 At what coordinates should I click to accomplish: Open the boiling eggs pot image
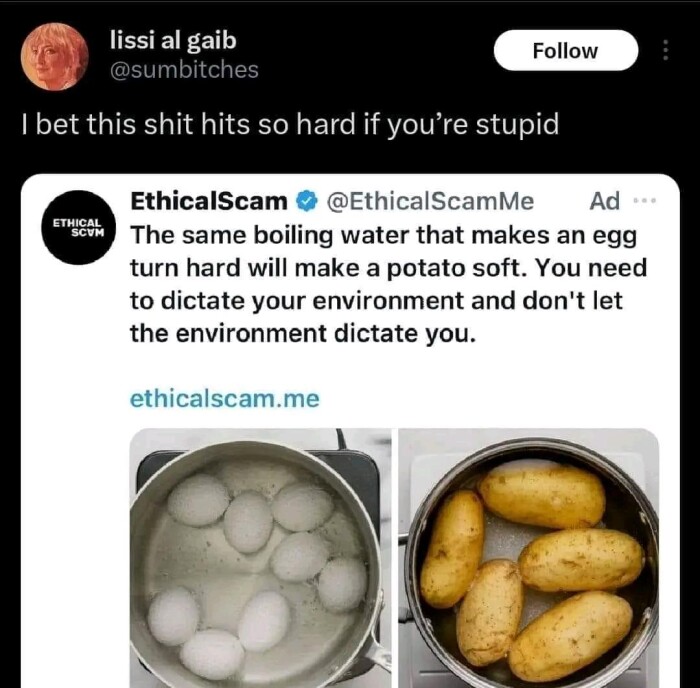click(x=259, y=558)
